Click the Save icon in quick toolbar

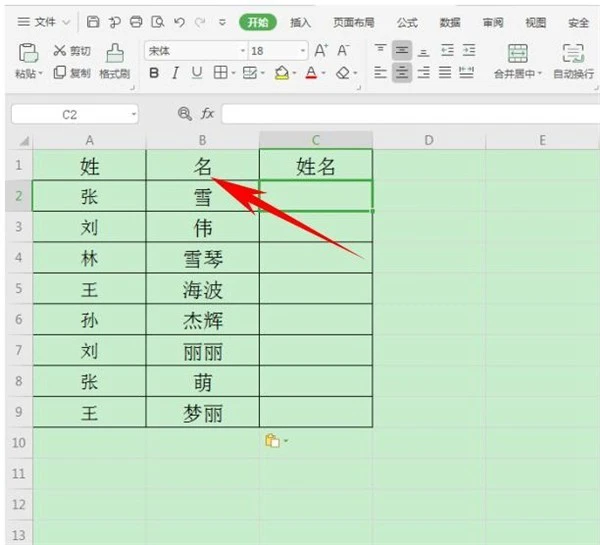tap(93, 22)
